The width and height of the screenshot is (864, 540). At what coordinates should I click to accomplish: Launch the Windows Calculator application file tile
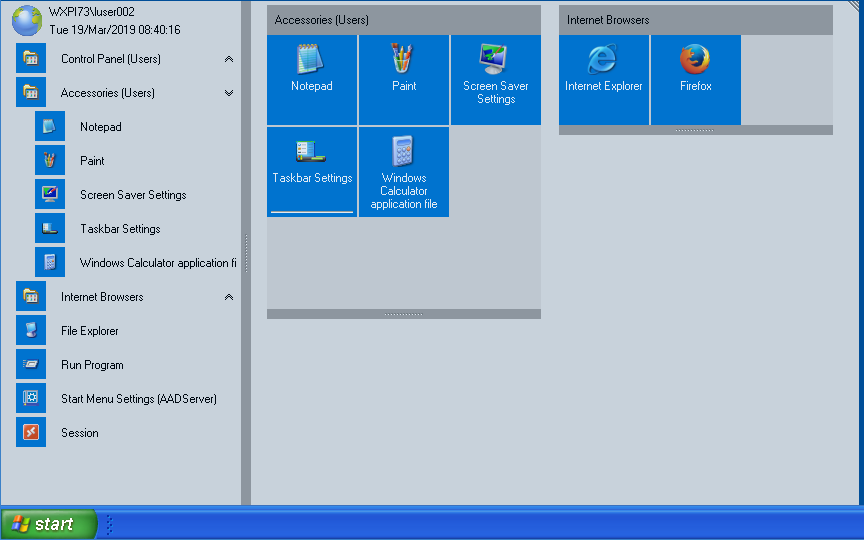[x=404, y=172]
